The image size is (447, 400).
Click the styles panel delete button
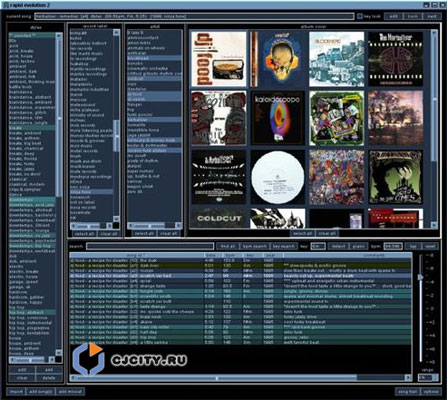(x=49, y=378)
